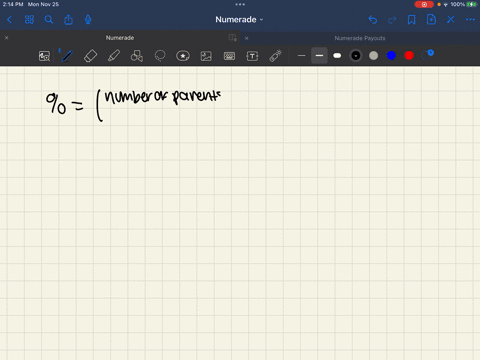Close the Numerade Payouts tab
This screenshot has height=360, width=480.
coord(247,38)
